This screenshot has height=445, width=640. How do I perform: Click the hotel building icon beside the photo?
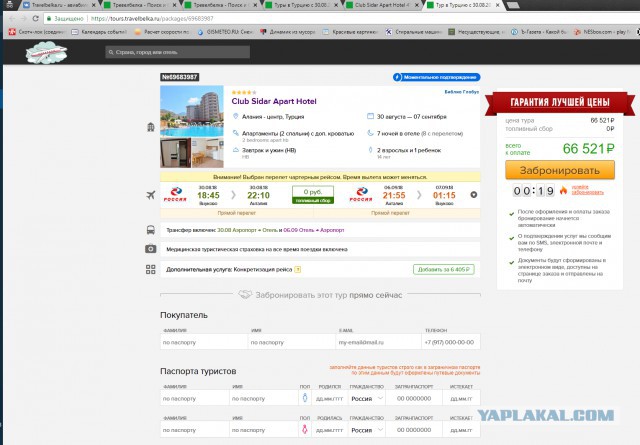pyautogui.click(x=151, y=127)
